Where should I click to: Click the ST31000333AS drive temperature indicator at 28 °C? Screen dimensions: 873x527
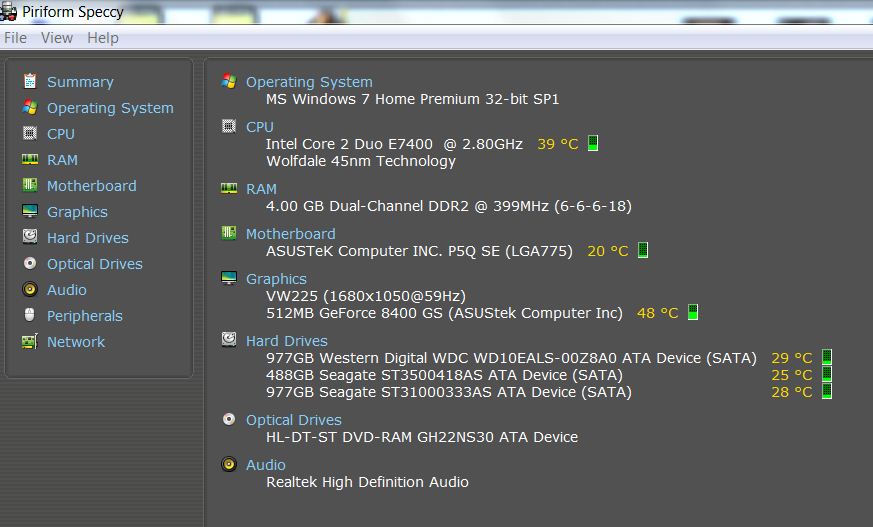coord(827,391)
